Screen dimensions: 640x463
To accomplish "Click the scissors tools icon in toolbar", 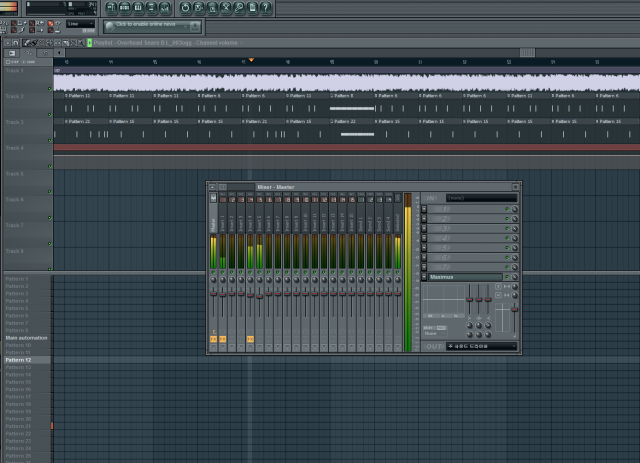I will 225,8.
